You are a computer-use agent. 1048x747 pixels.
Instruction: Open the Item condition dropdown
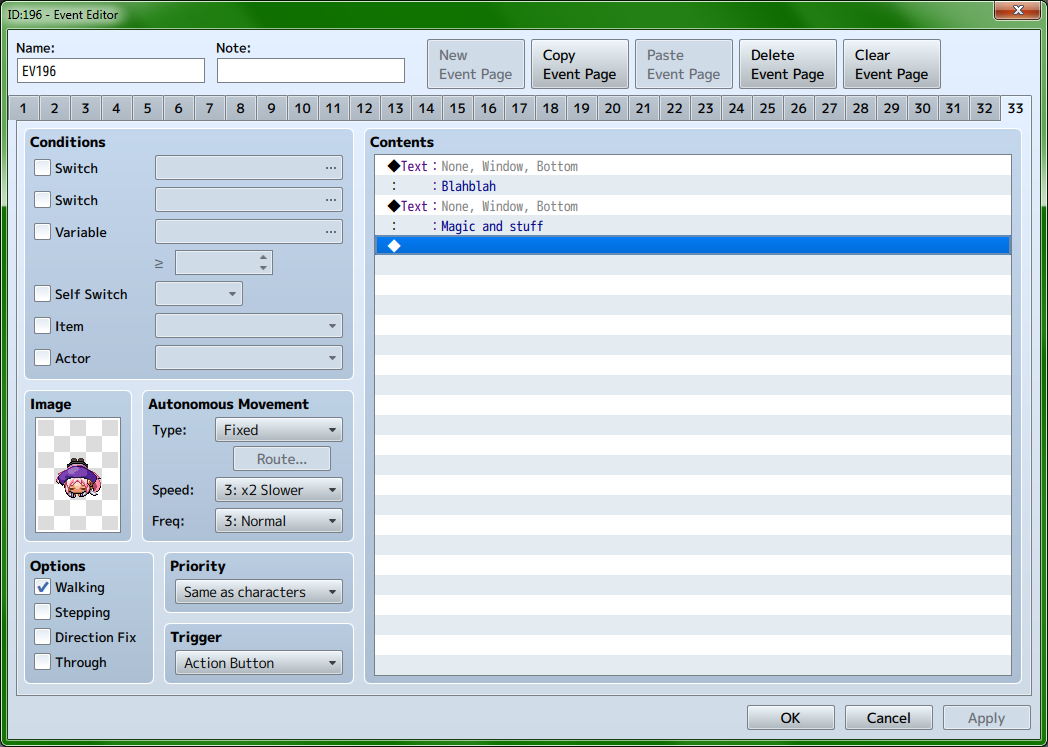(x=249, y=326)
